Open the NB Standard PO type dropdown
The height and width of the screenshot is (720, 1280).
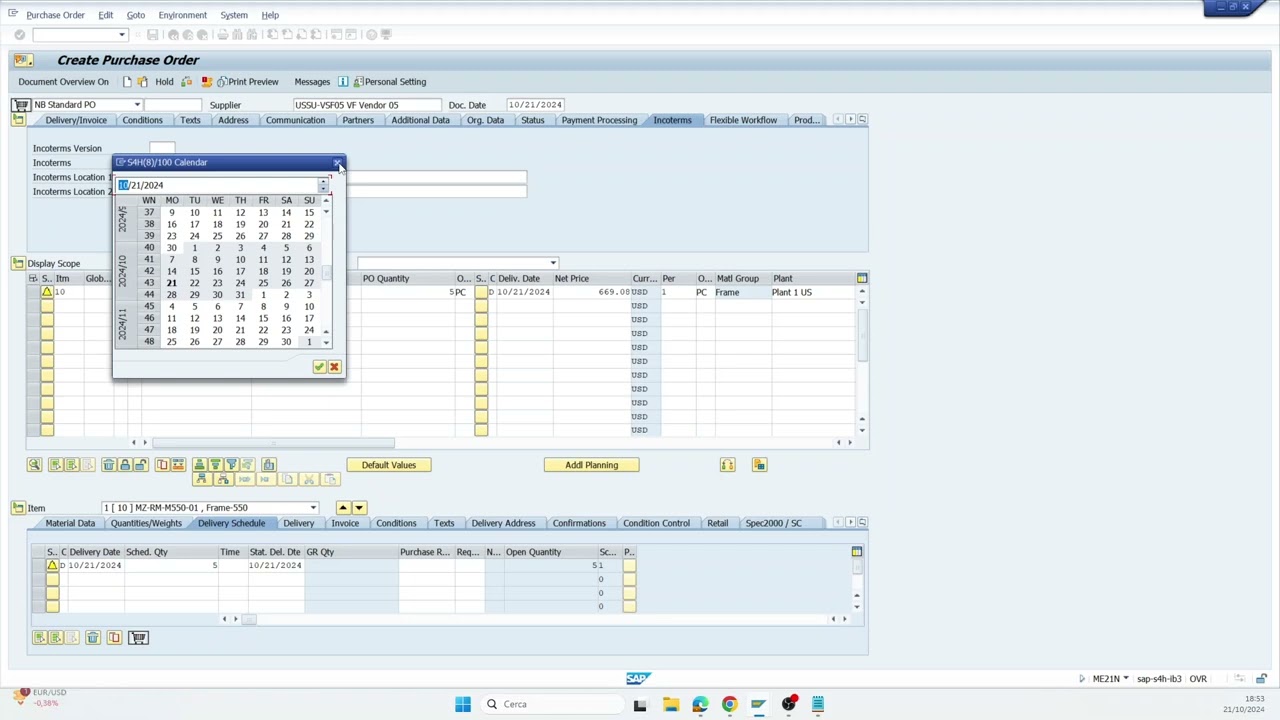click(x=137, y=105)
